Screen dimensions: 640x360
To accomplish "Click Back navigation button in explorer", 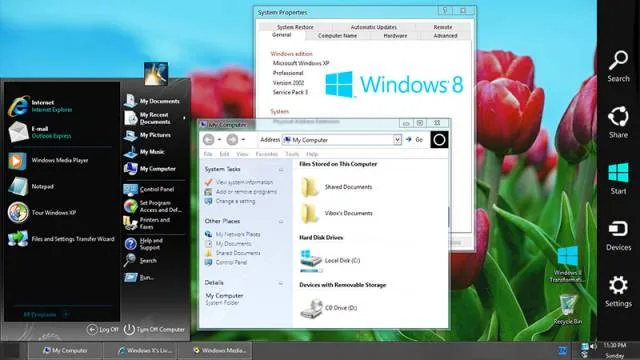I will pyautogui.click(x=209, y=140).
